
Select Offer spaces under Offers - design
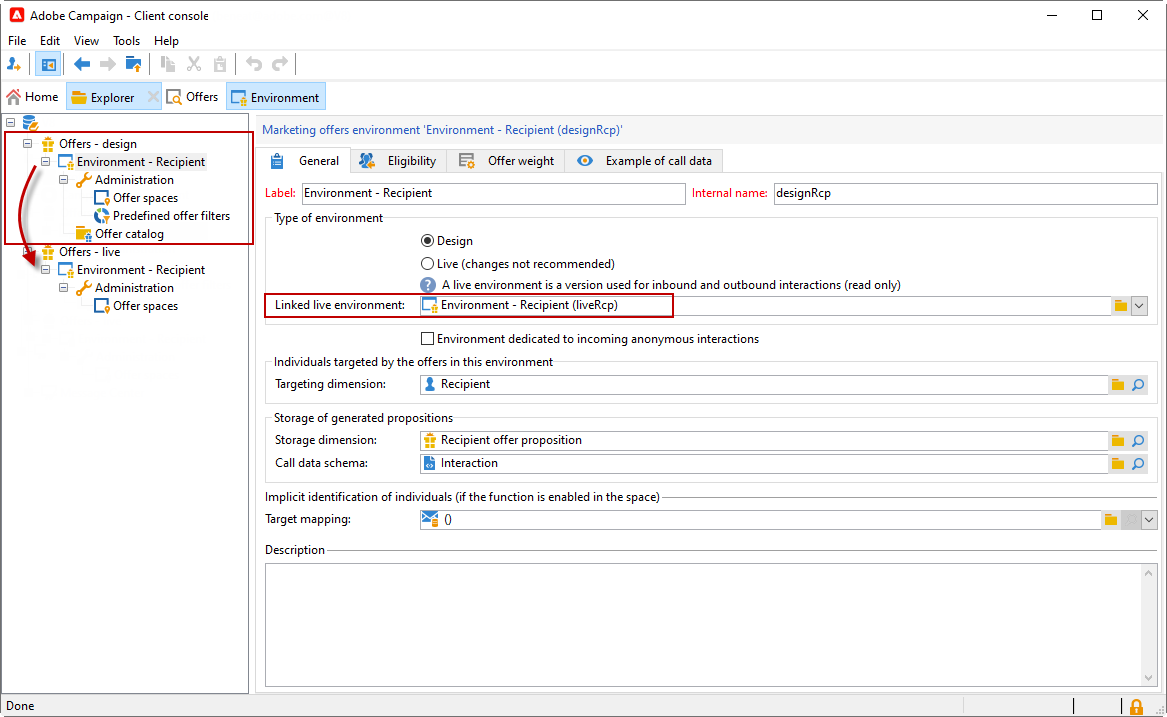(145, 198)
